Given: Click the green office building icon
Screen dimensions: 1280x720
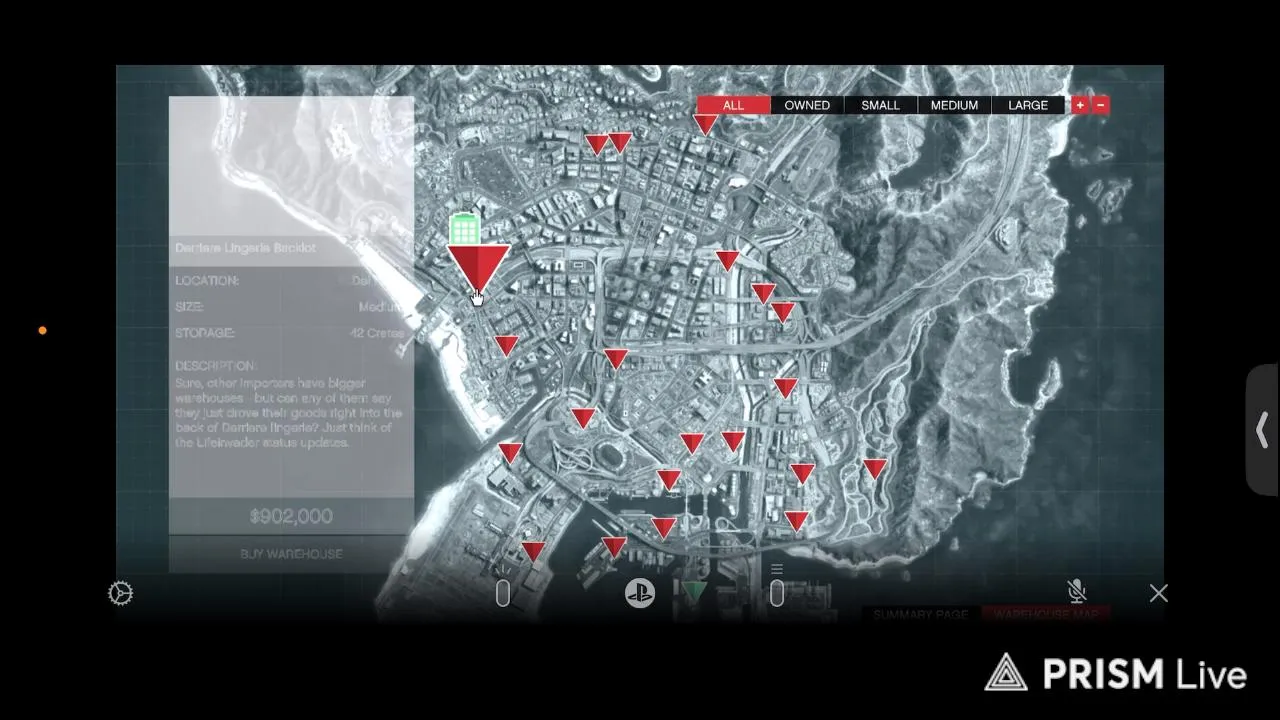Looking at the screenshot, I should point(465,229).
